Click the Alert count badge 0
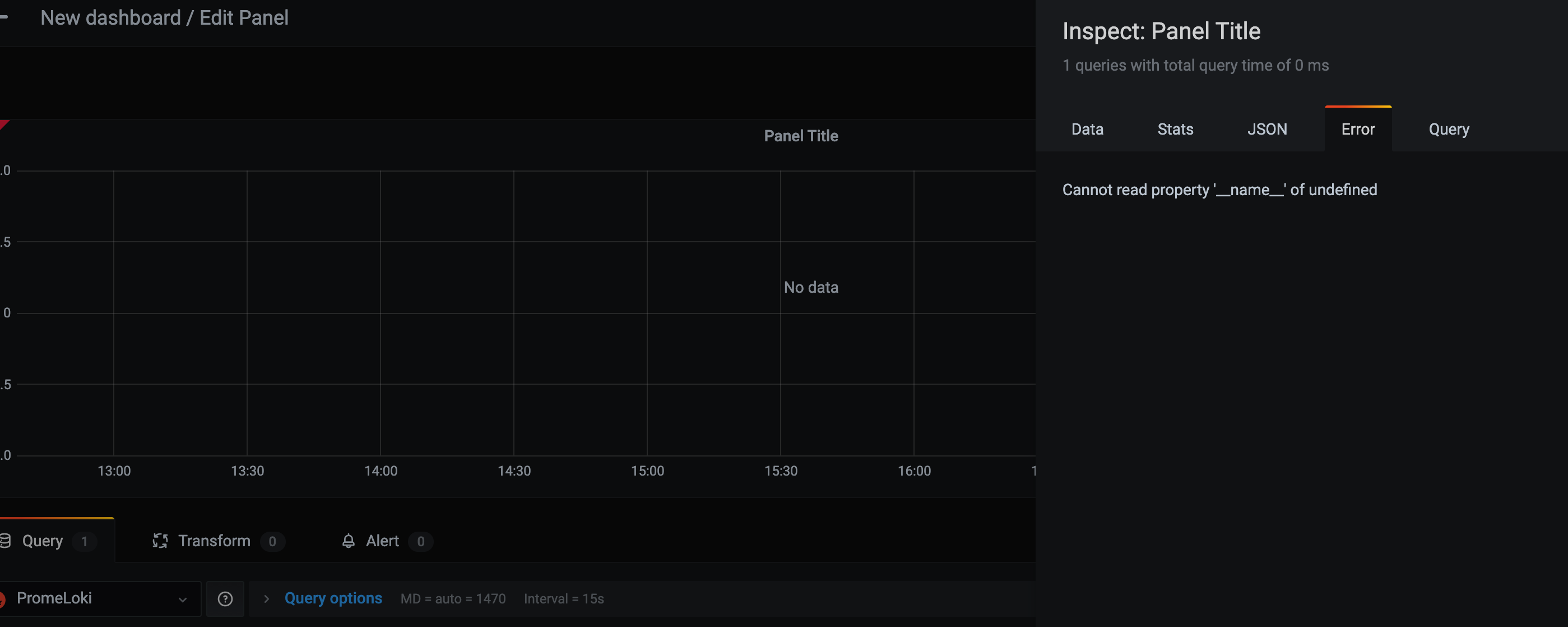 coord(421,541)
